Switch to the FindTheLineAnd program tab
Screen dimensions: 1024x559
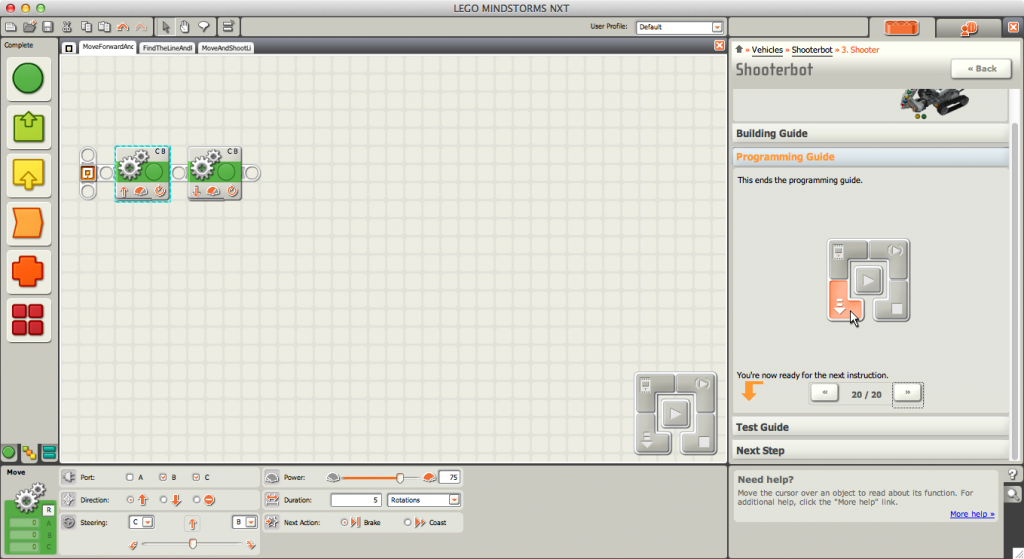tap(167, 47)
